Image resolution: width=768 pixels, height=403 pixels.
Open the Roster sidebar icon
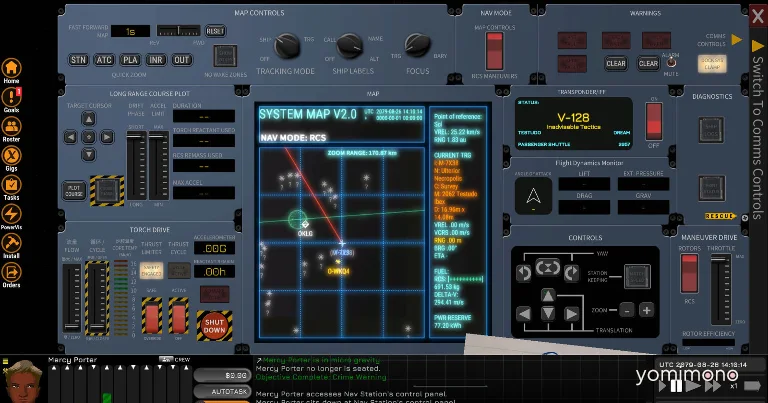(11, 127)
